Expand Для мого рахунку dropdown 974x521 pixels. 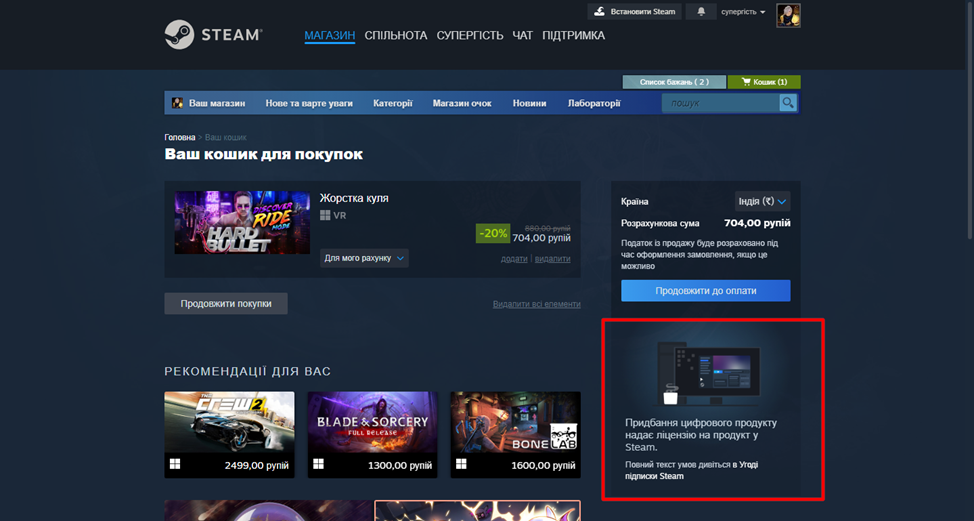pyautogui.click(x=364, y=258)
